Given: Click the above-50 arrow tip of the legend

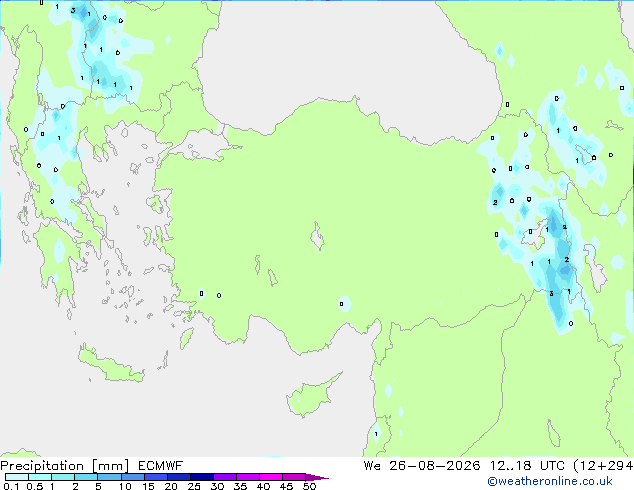Looking at the screenshot, I should point(317,477).
